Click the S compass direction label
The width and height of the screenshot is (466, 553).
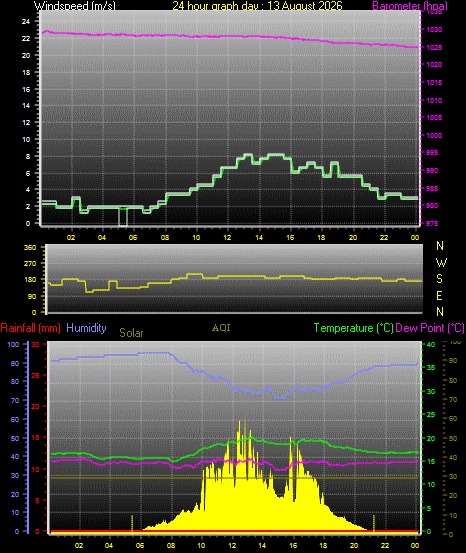coord(439,279)
